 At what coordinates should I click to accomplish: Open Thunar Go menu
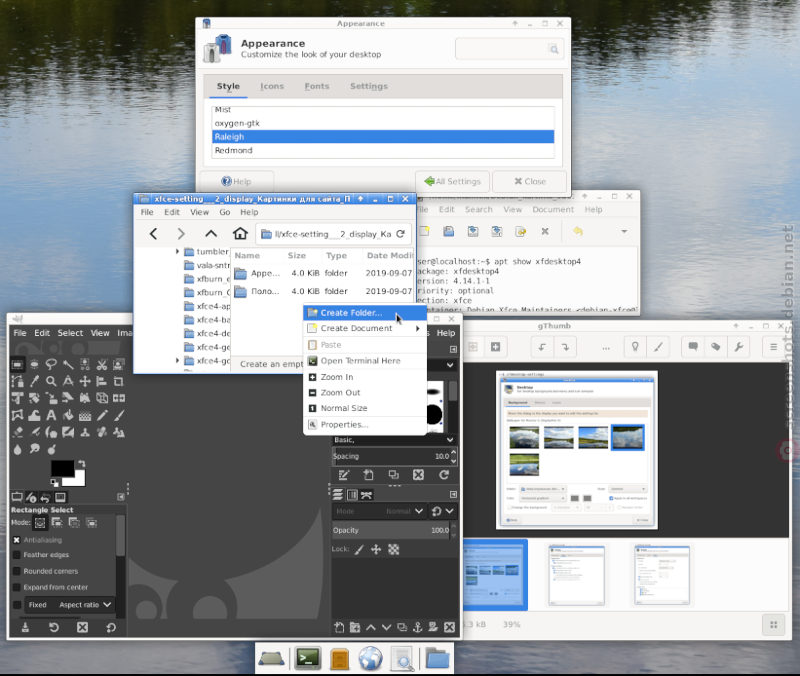pyautogui.click(x=225, y=212)
